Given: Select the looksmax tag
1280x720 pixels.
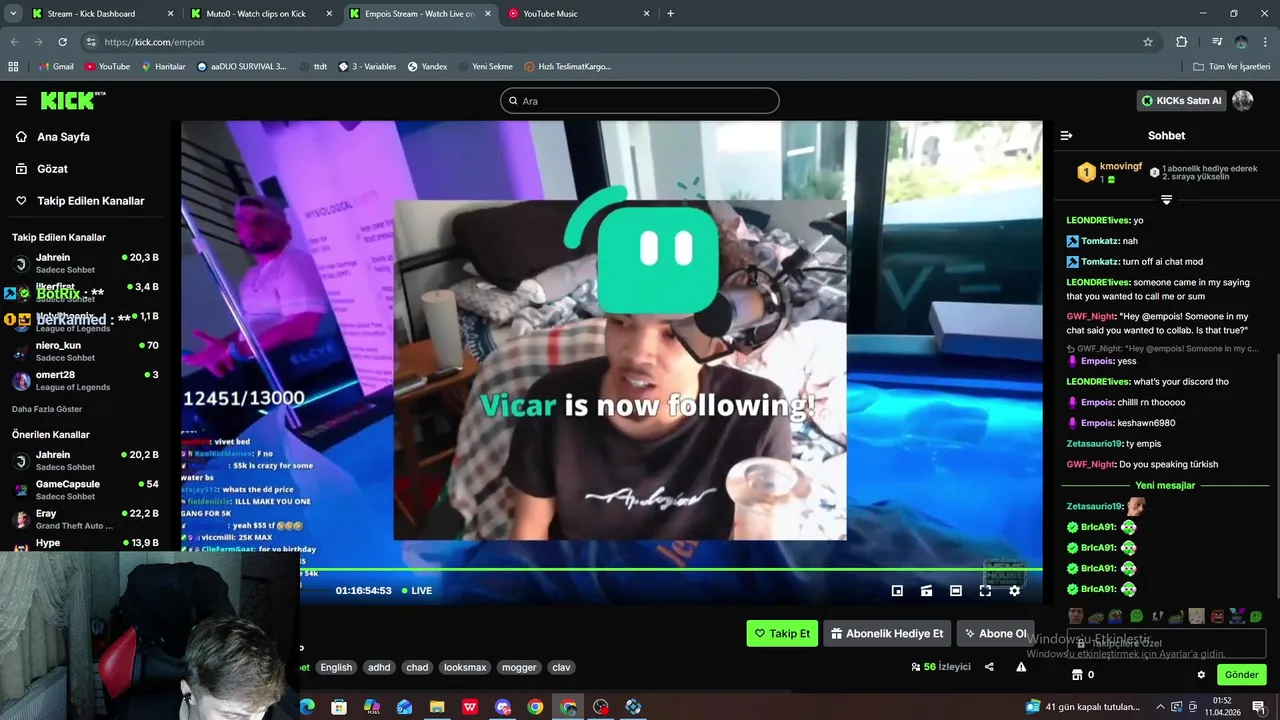Looking at the screenshot, I should (x=465, y=668).
